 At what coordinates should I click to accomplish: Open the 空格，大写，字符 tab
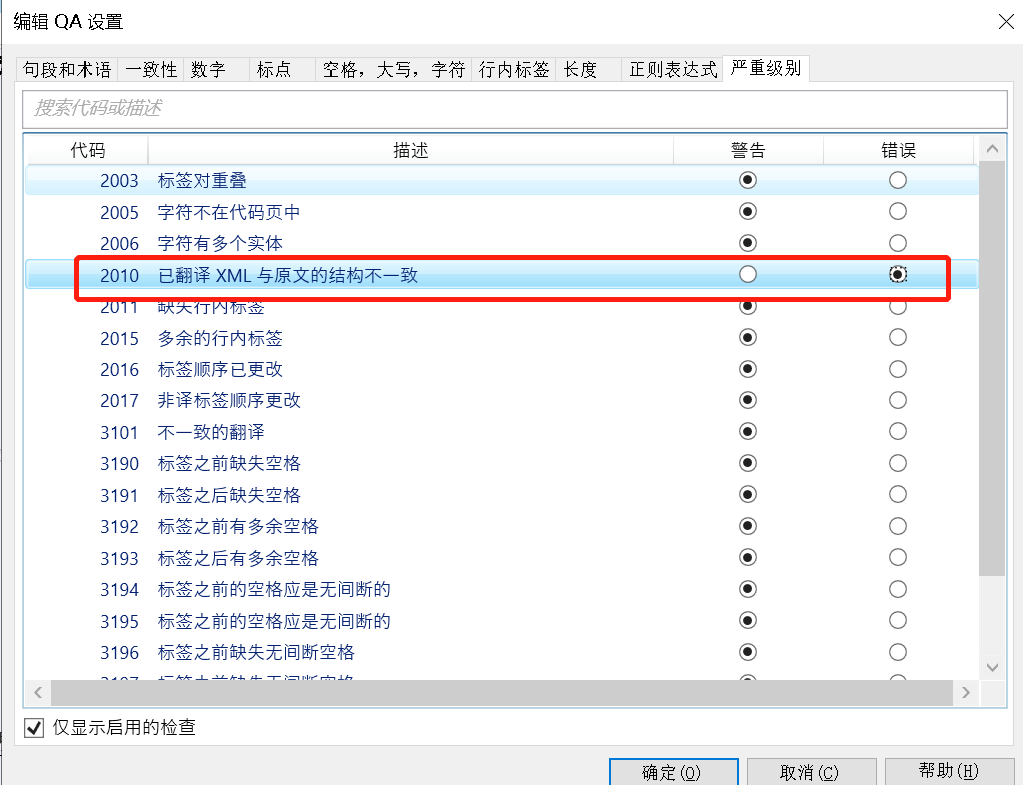(393, 69)
